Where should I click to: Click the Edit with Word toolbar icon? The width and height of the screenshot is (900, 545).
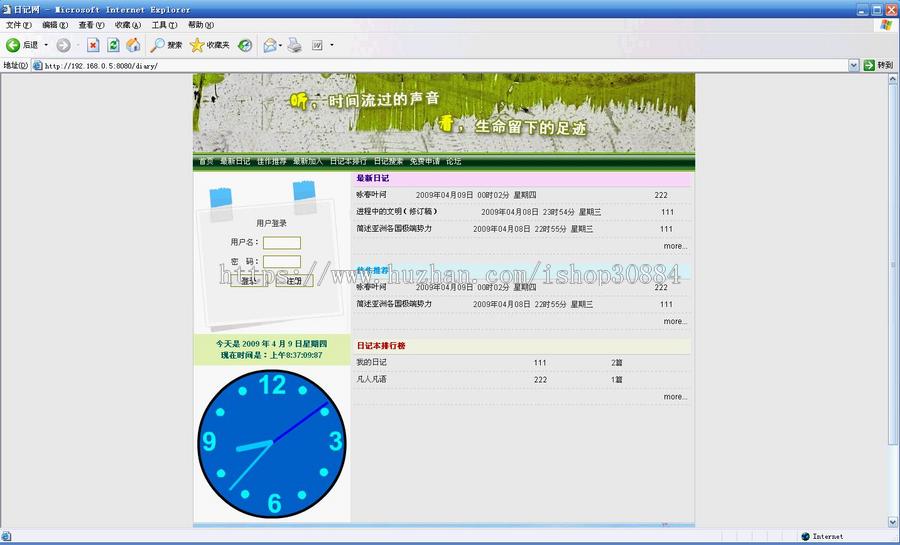coord(317,45)
